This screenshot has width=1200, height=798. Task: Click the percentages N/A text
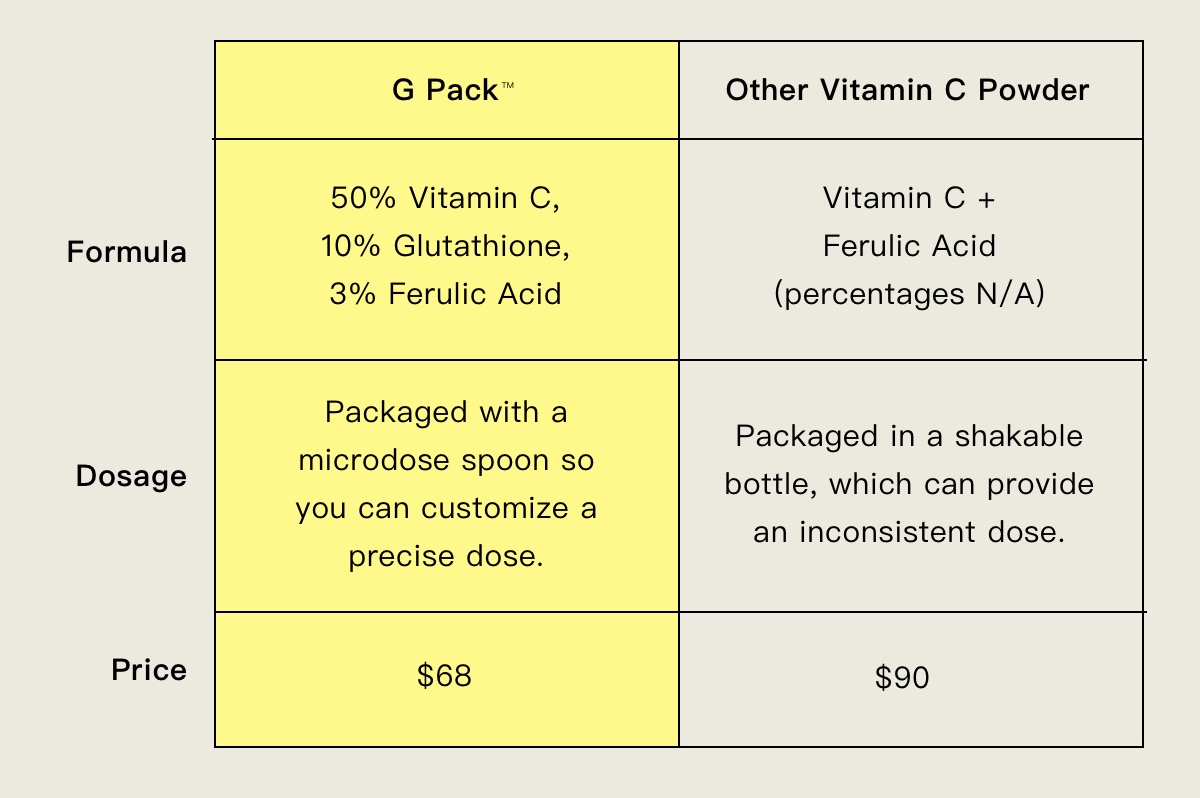click(909, 296)
